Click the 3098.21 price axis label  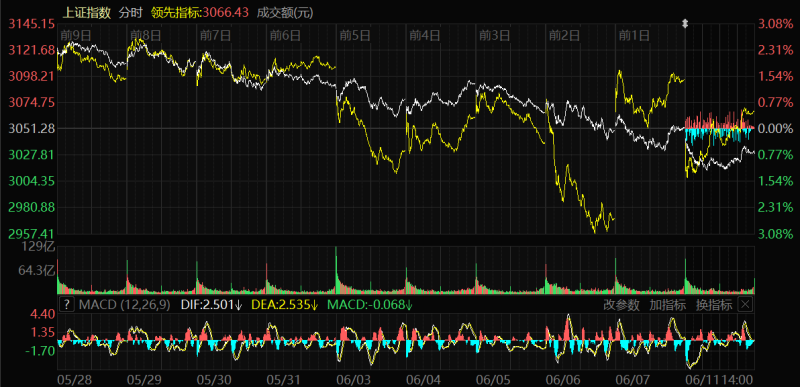click(31, 76)
